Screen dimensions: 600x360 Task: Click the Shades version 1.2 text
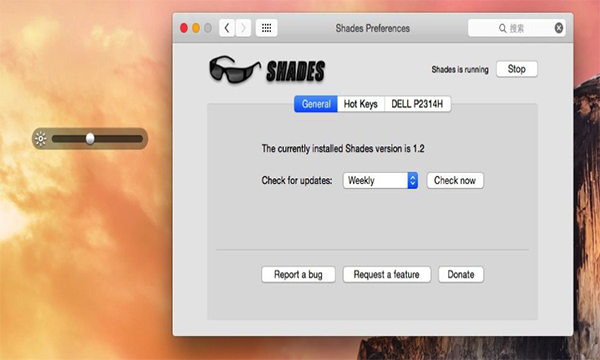coord(343,148)
